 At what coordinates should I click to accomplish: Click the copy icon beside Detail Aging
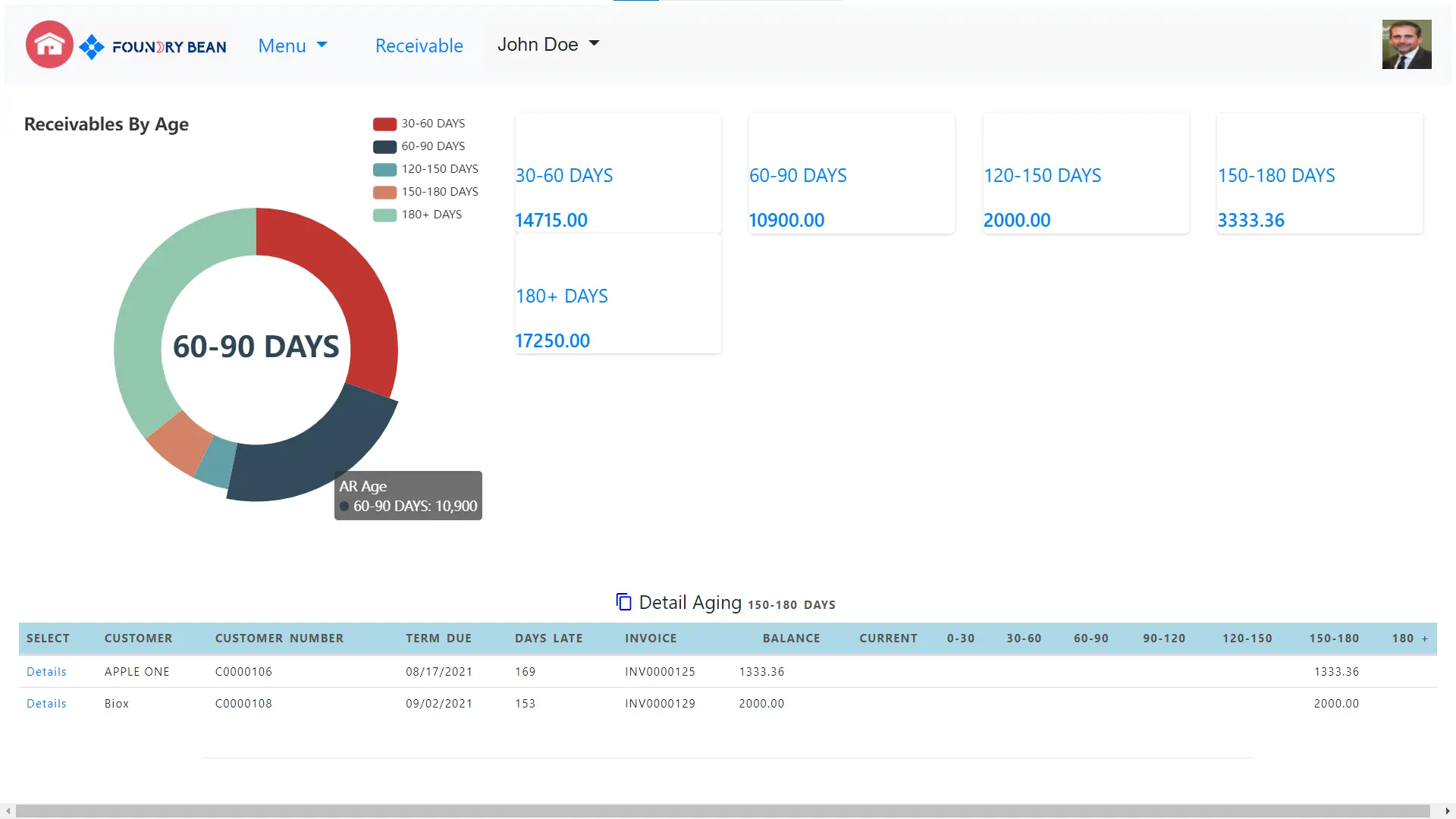click(x=623, y=602)
